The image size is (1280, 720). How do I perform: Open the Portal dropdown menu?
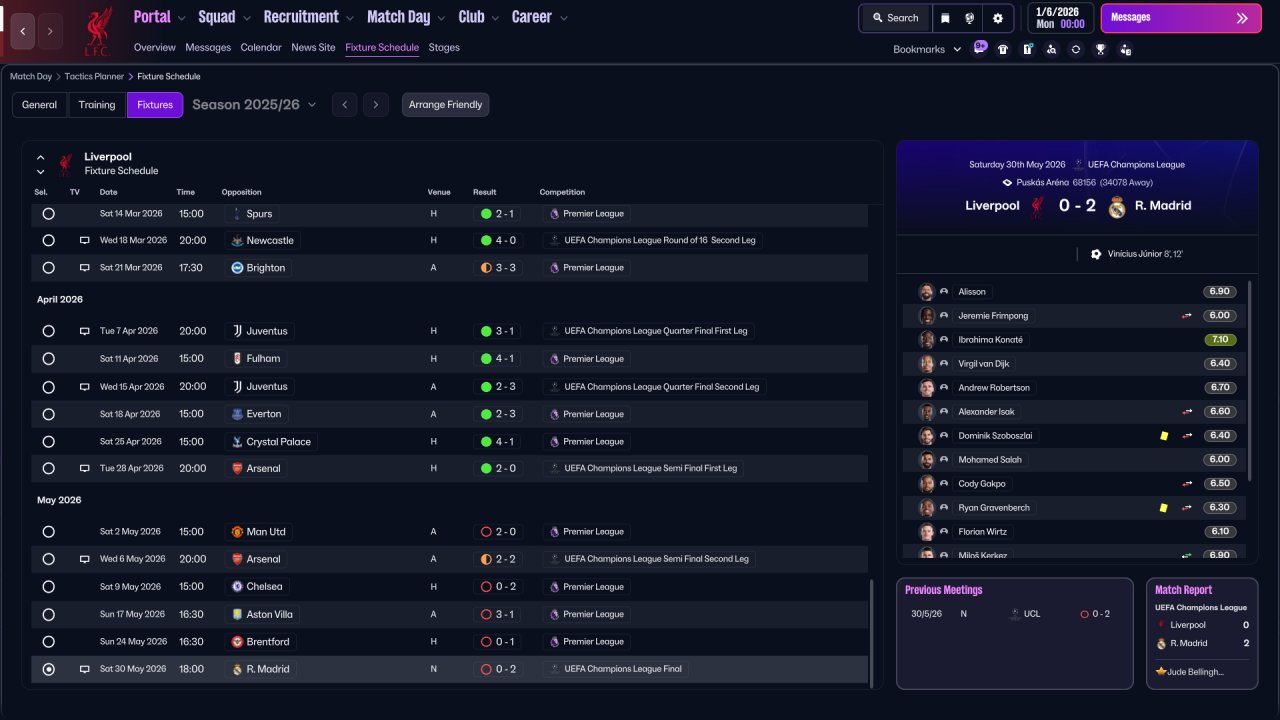159,17
